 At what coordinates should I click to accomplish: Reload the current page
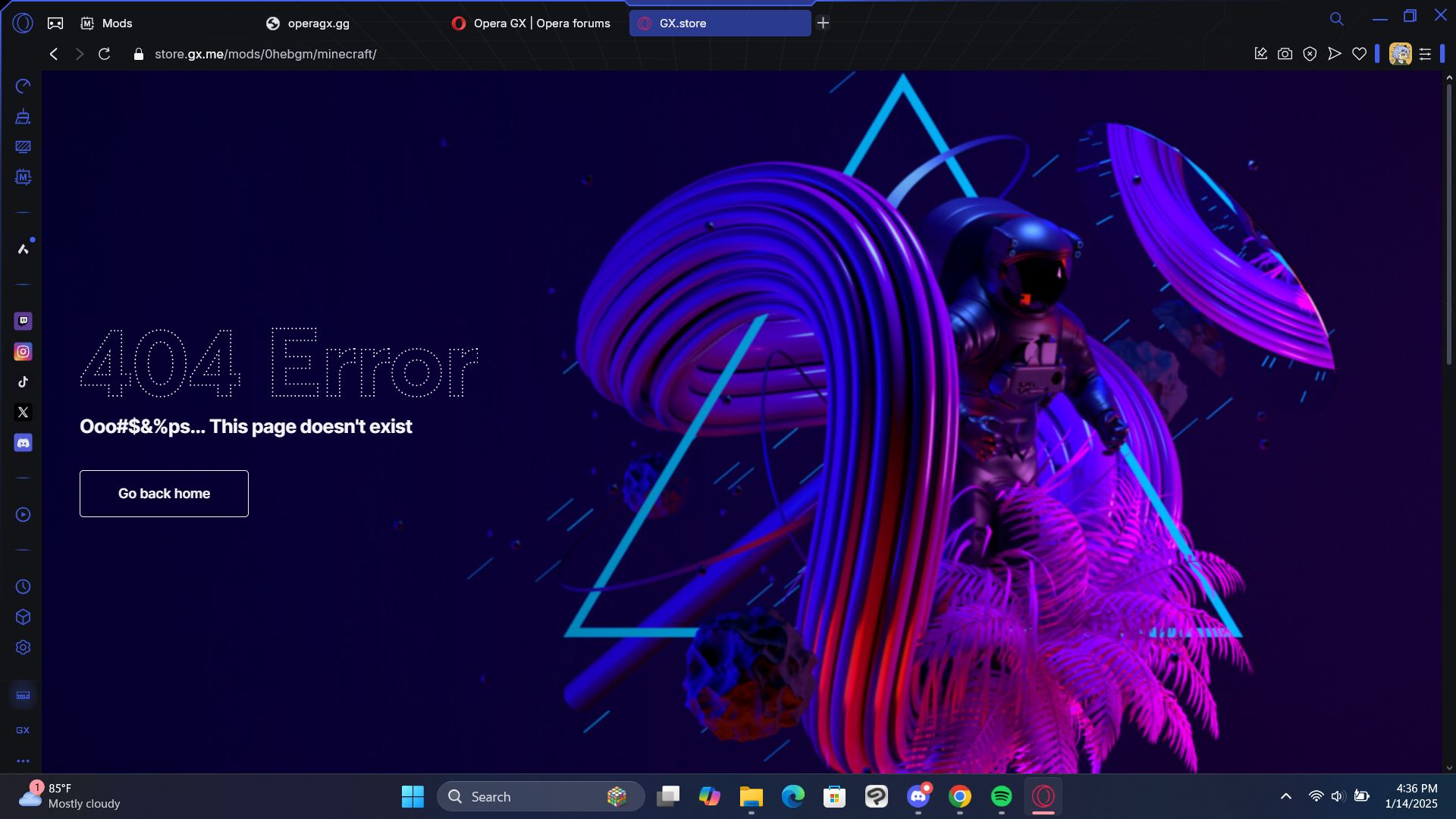point(105,54)
